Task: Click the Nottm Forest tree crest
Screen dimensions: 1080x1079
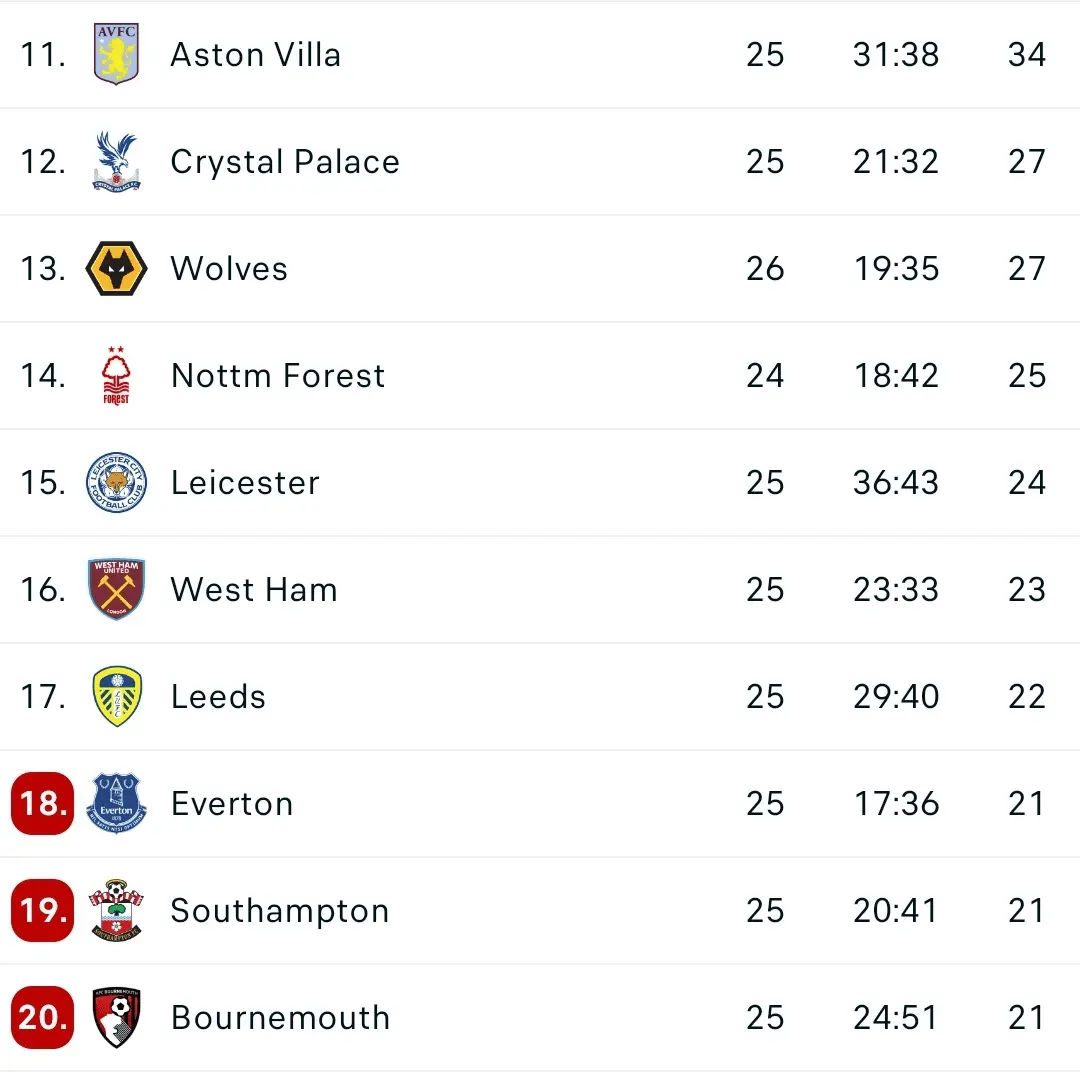Action: point(116,375)
